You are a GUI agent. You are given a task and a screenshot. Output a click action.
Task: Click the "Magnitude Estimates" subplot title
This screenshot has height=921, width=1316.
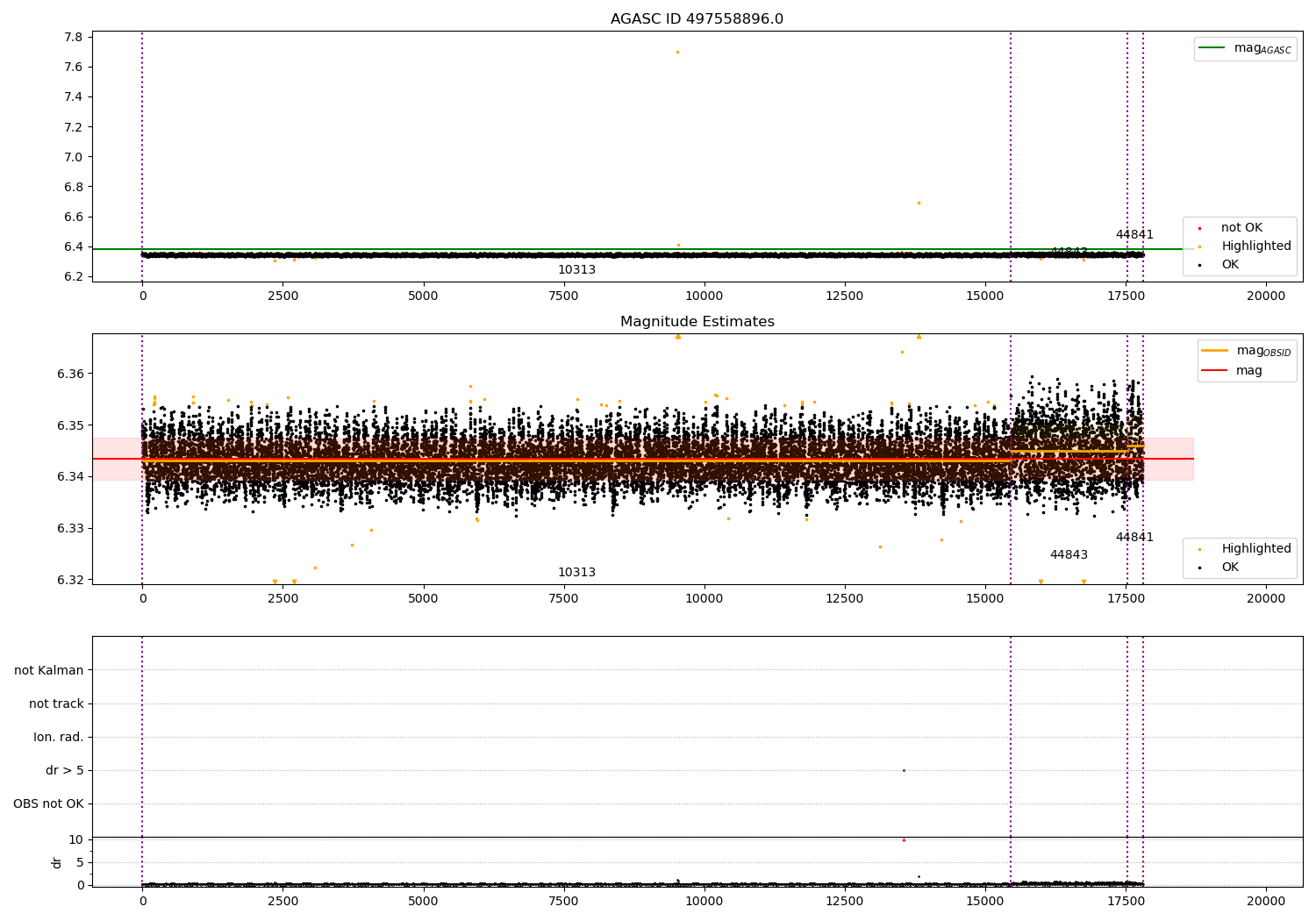tap(697, 322)
